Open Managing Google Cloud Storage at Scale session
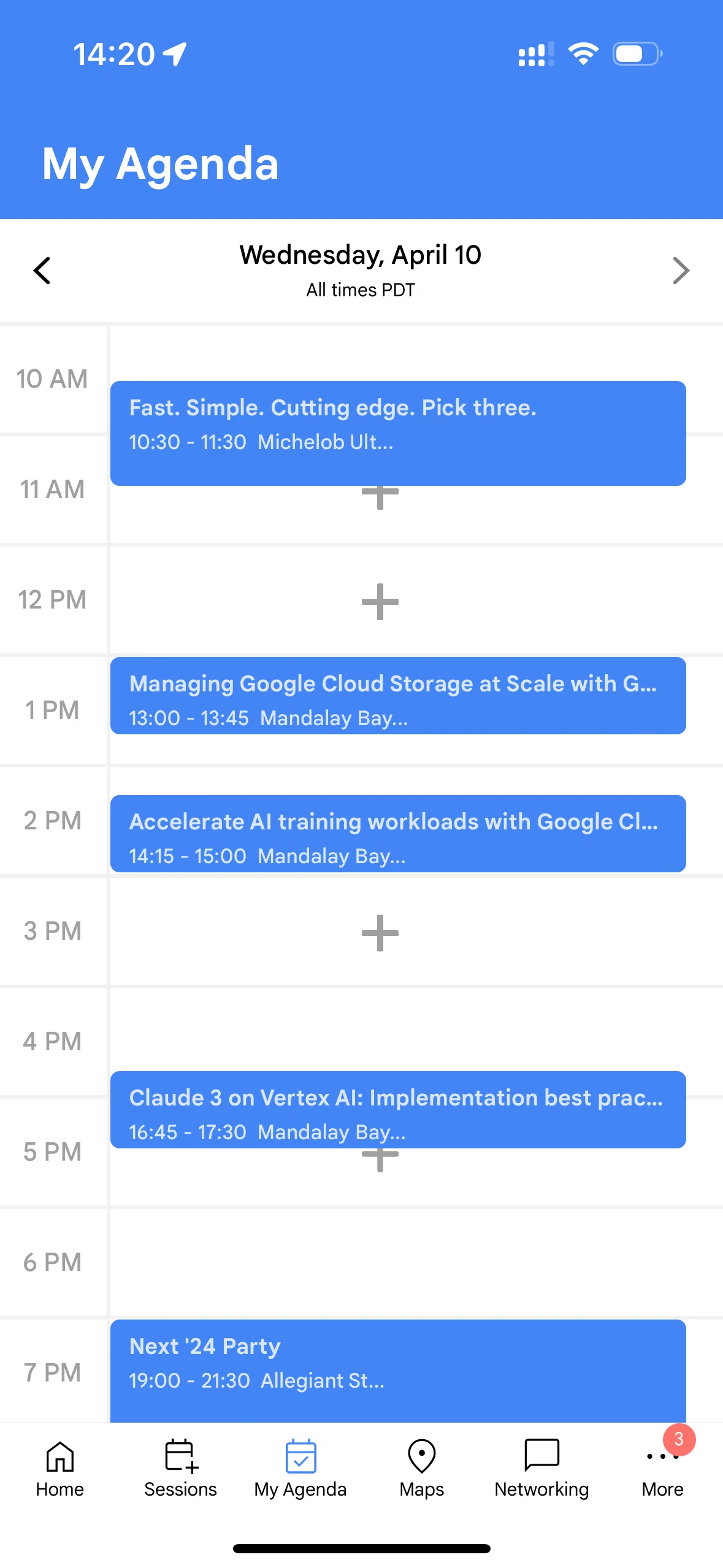This screenshot has height=1568, width=723. (x=398, y=696)
